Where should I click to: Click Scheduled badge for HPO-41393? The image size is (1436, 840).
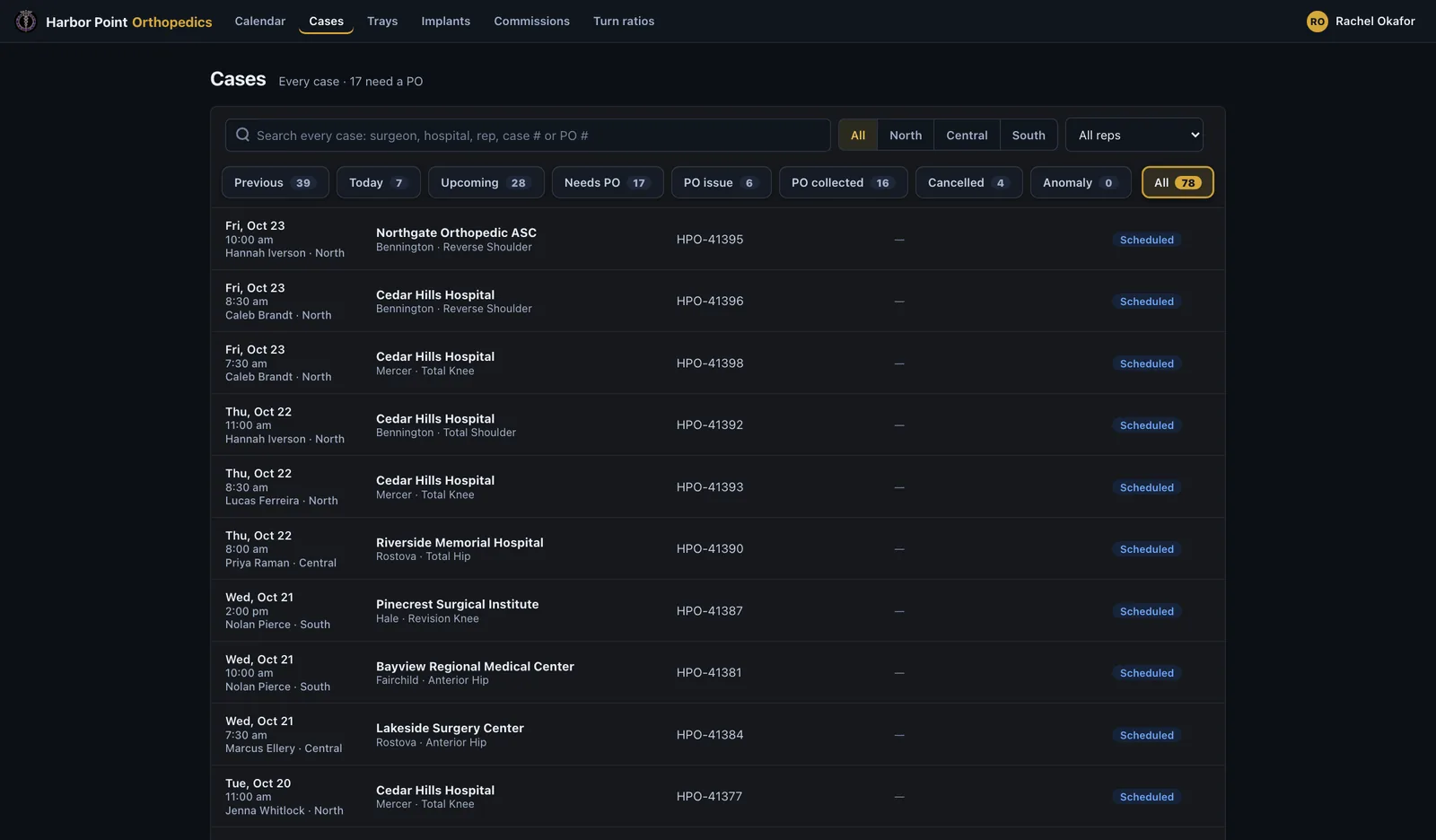tap(1147, 487)
